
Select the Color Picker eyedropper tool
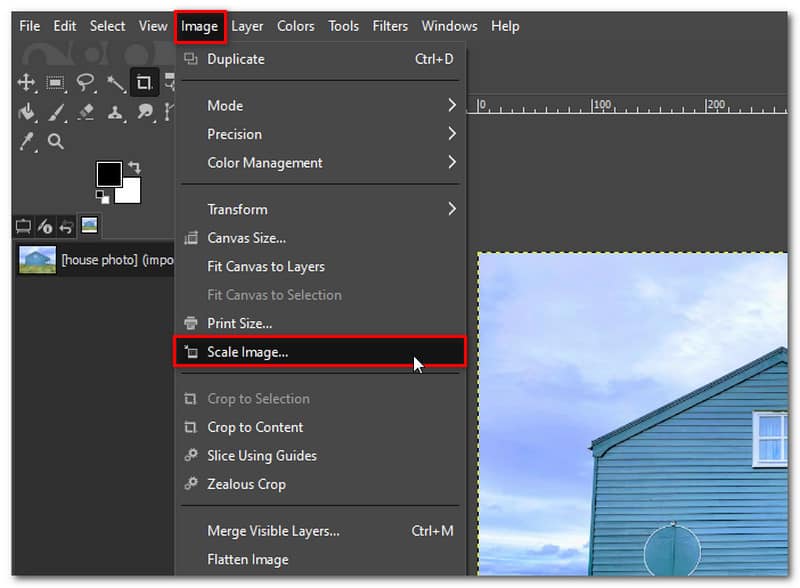pos(26,141)
